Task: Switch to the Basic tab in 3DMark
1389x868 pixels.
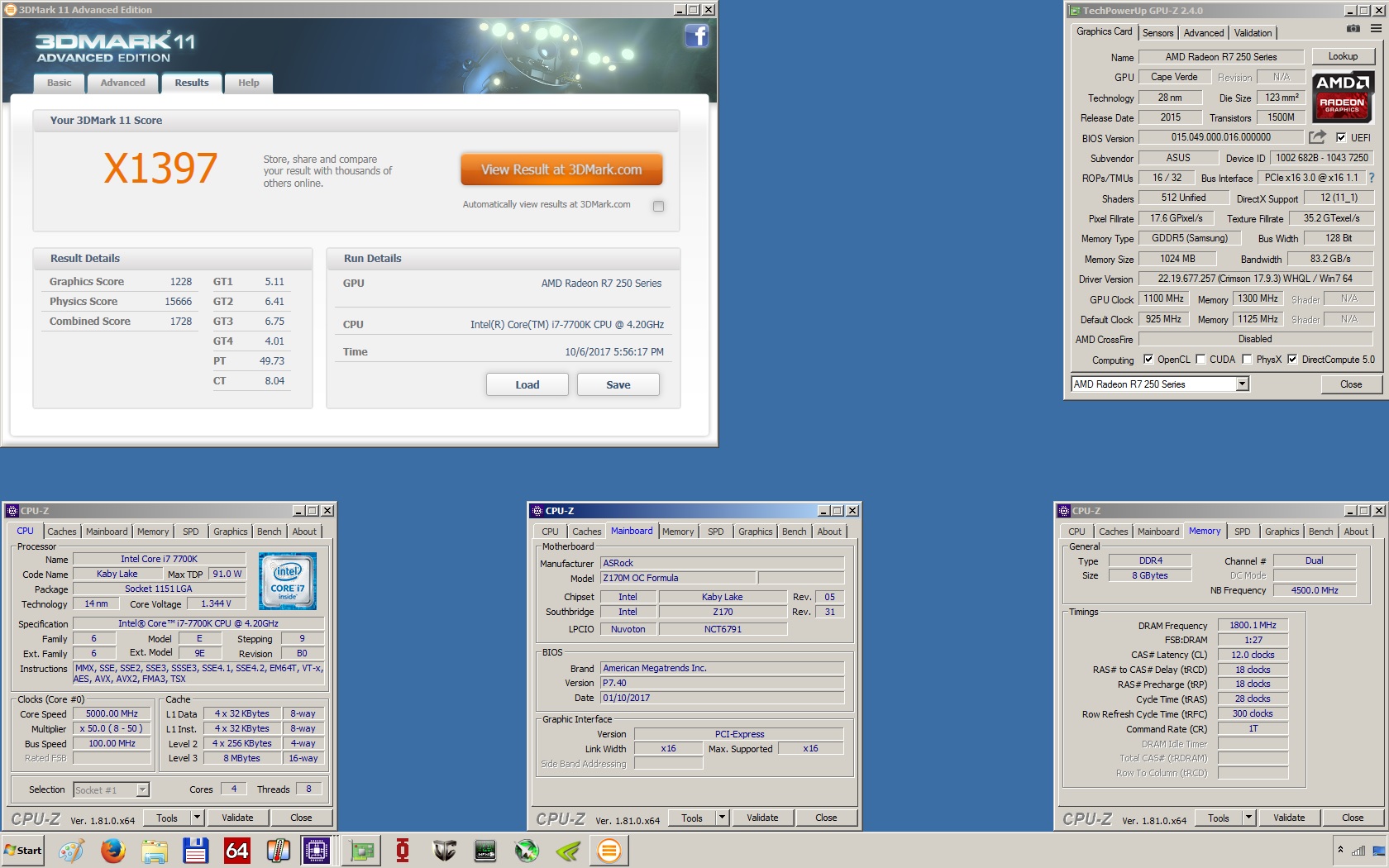Action: click(x=60, y=83)
